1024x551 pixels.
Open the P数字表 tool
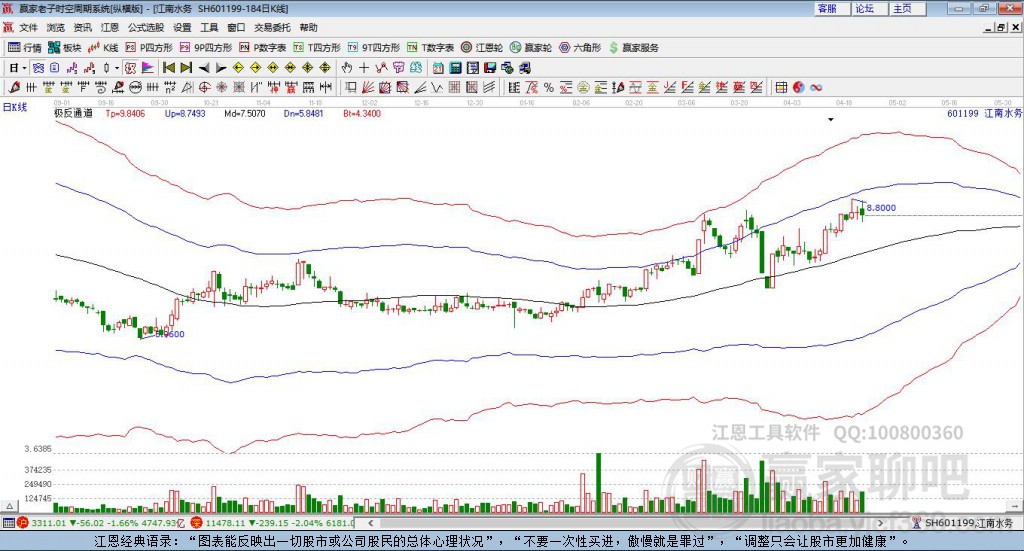click(x=263, y=48)
